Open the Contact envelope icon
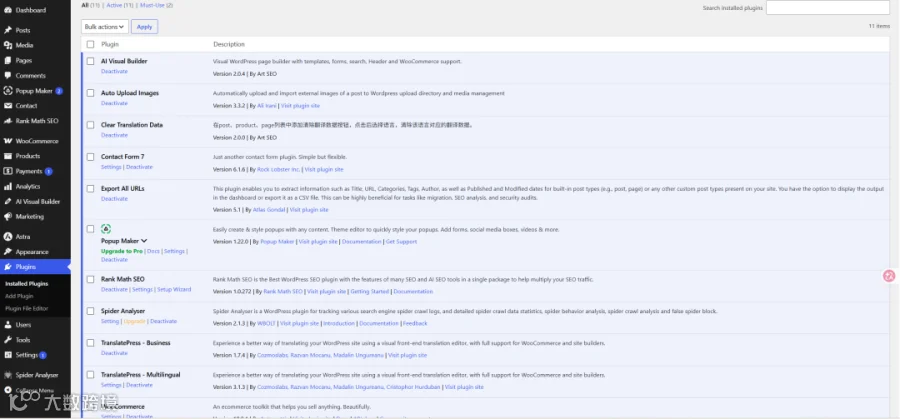Image resolution: width=900 pixels, height=419 pixels. point(7,106)
